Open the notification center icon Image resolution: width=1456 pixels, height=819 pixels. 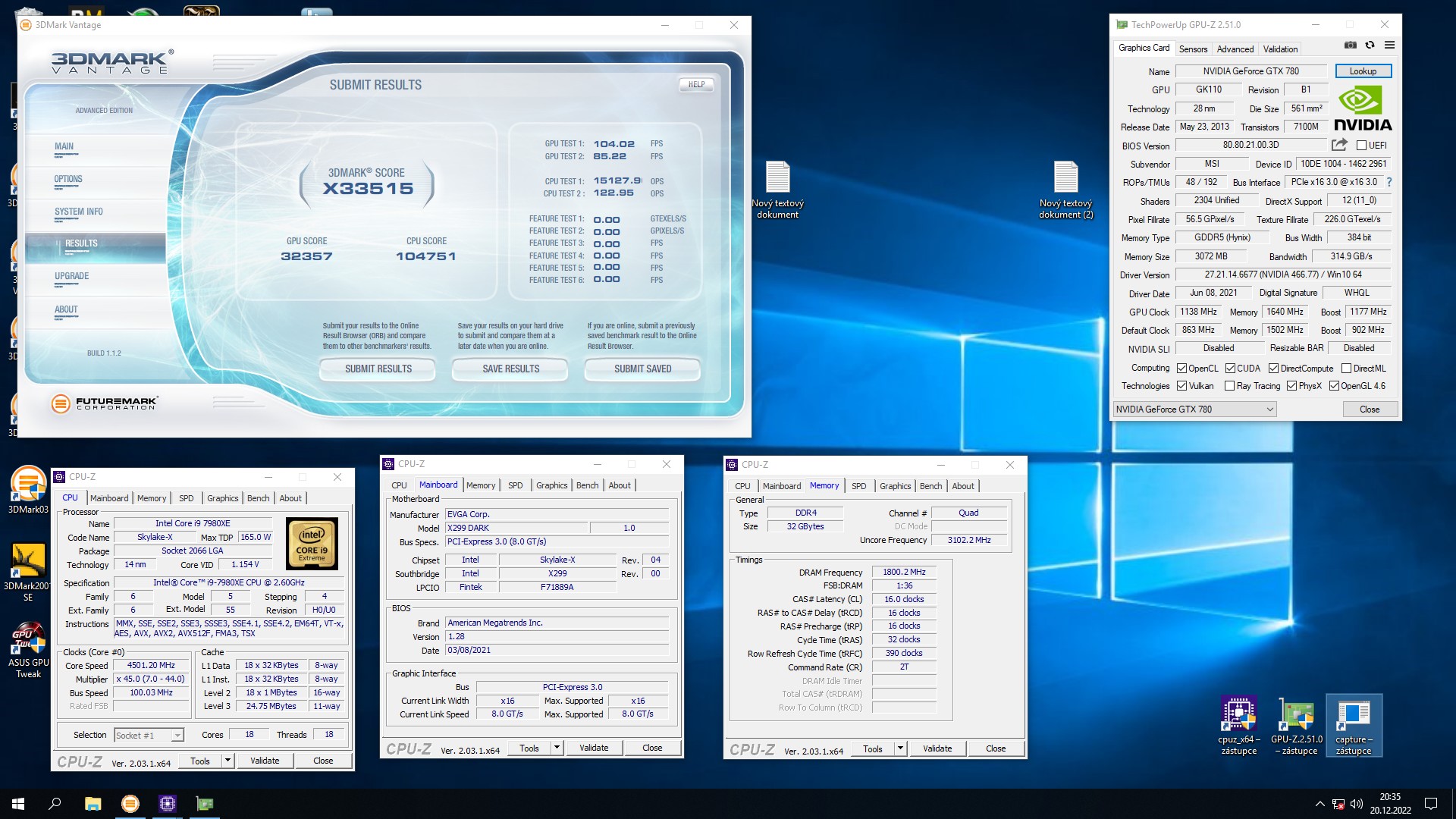[1431, 804]
